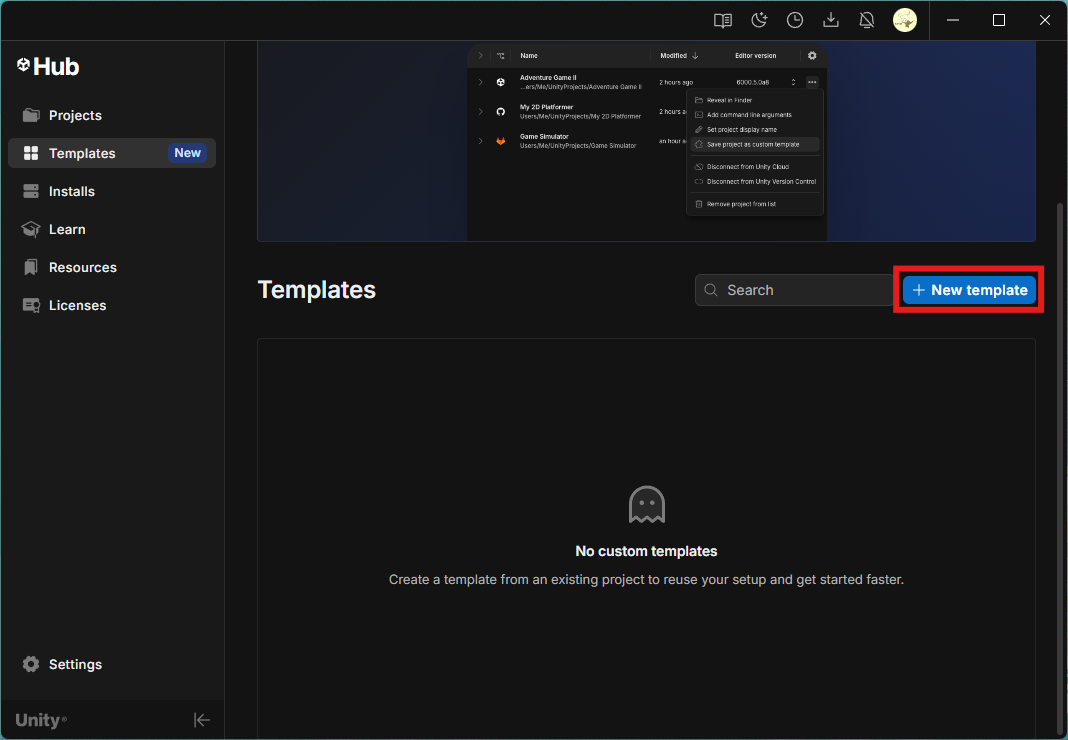Click the ghost icon in the empty state
1068x740 pixels.
pyautogui.click(x=646, y=505)
